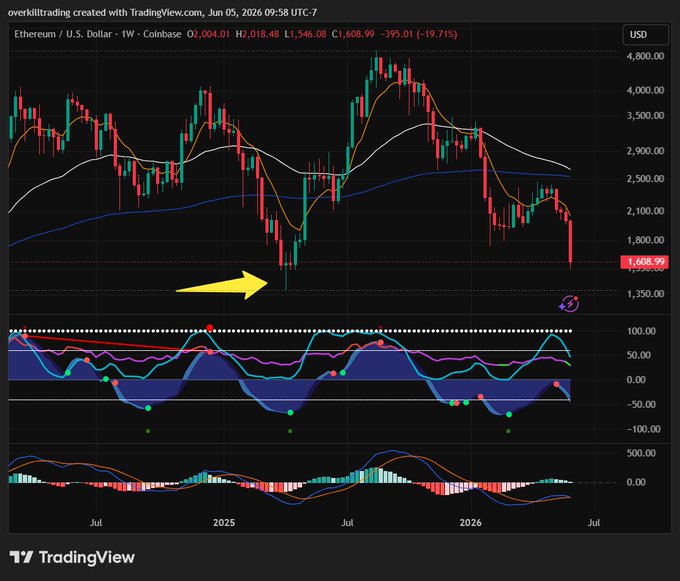The image size is (680, 581).
Task: Click the 1,800.00 price axis label
Action: pyautogui.click(x=645, y=240)
